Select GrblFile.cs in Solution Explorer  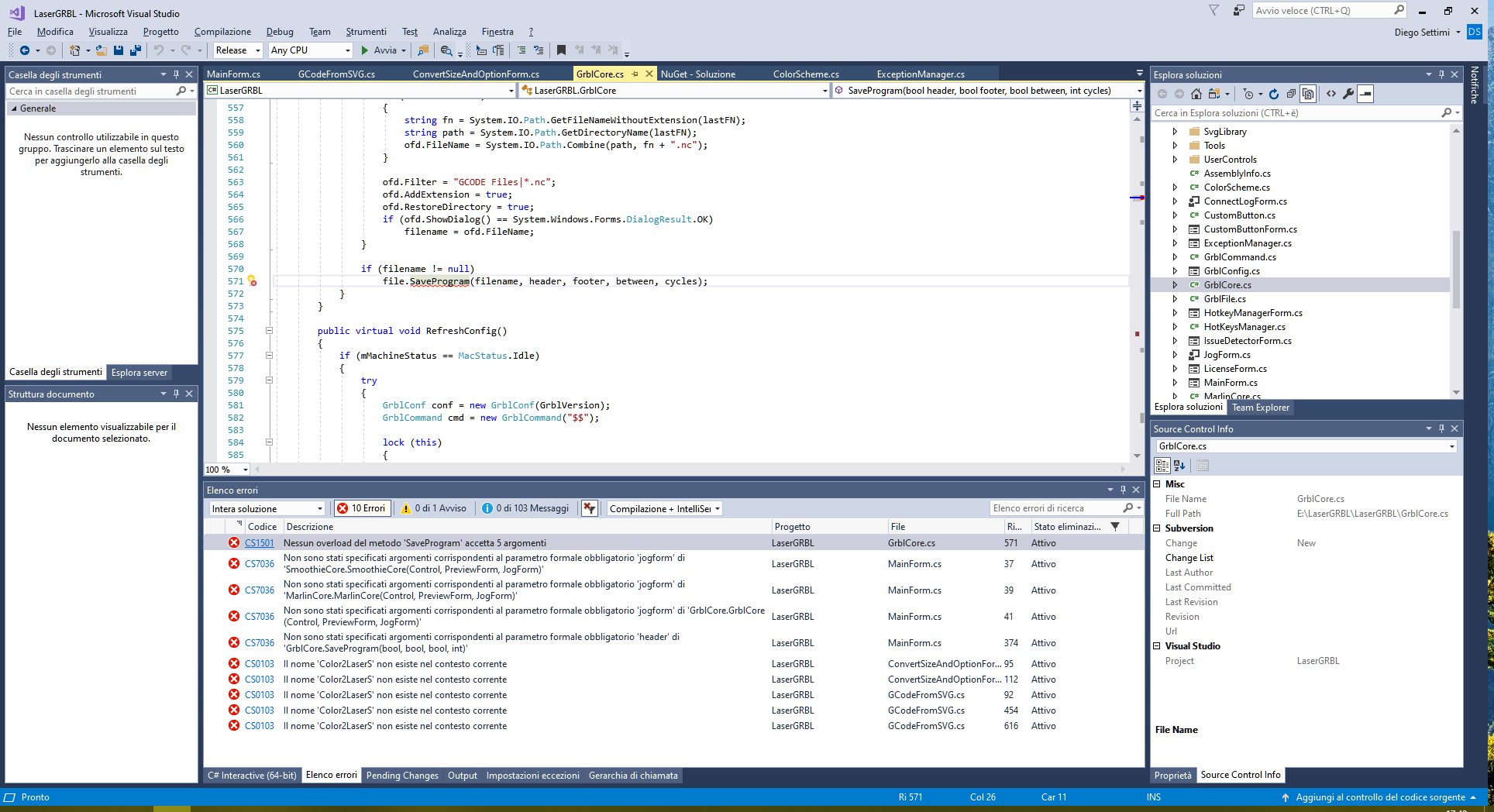(1224, 299)
